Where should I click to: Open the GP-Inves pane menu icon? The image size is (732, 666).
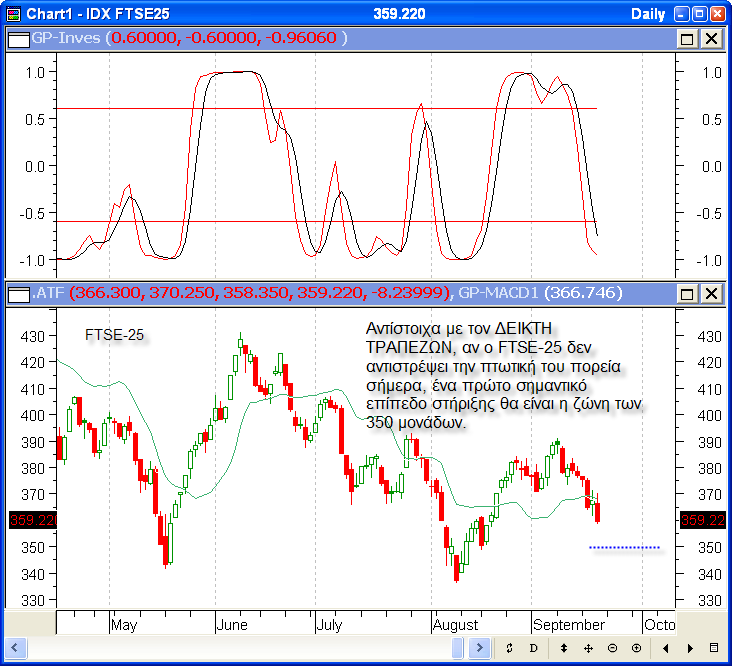tap(20, 38)
